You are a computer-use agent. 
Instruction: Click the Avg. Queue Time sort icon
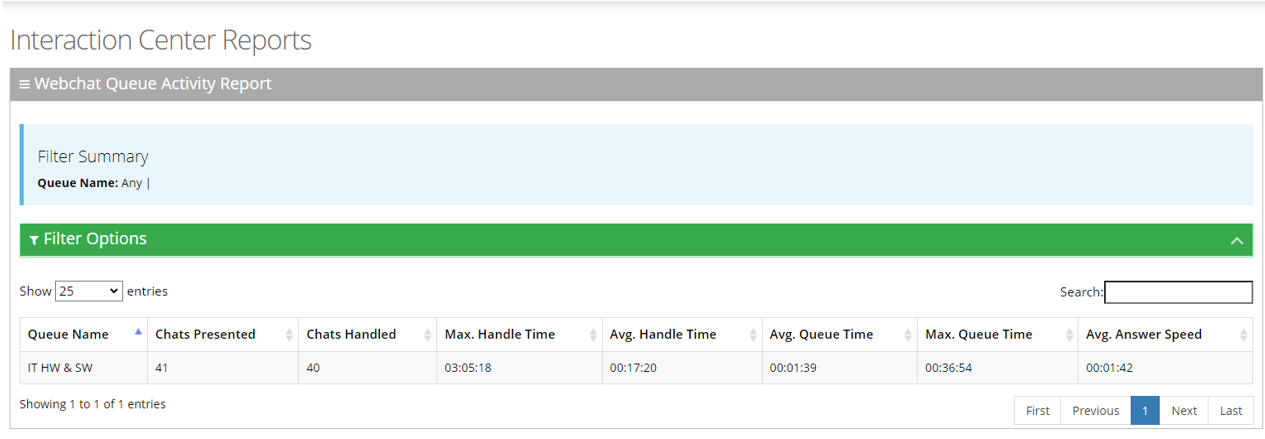coord(908,335)
